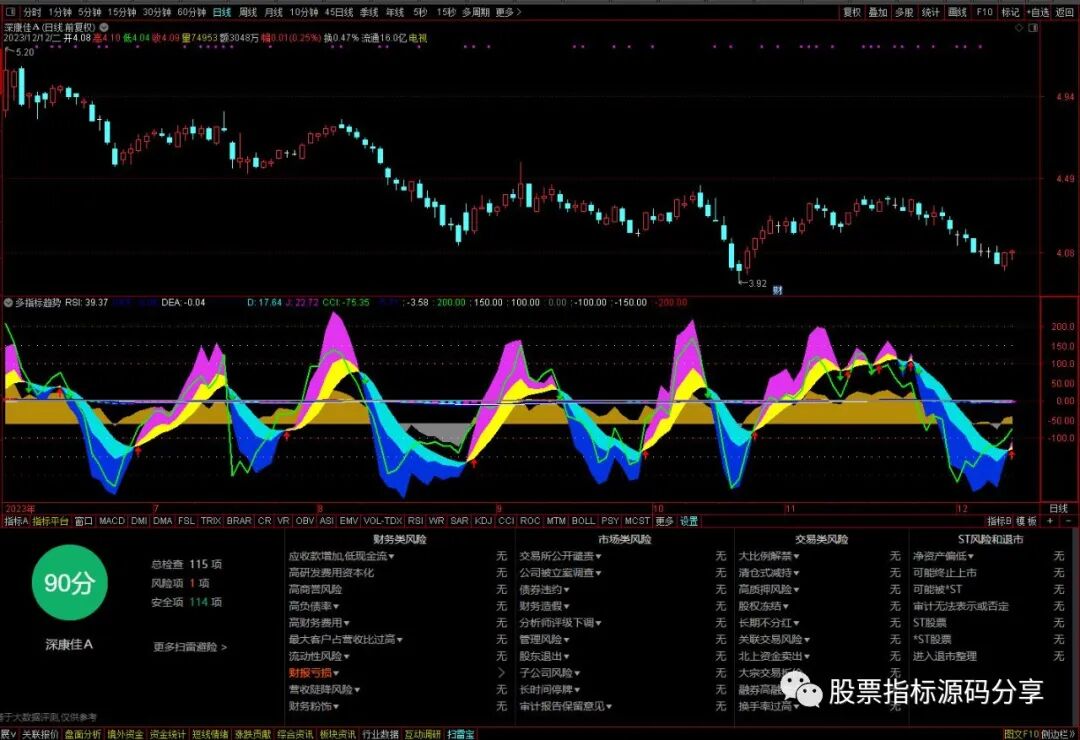Screen dimensions: 1080x740
Task: Click the minus button at indicator bar right
Action: pos(1068,521)
